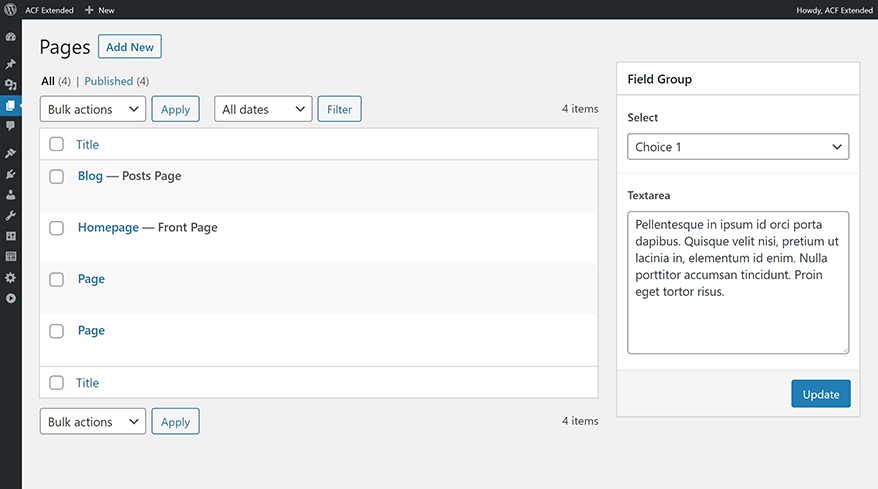The width and height of the screenshot is (878, 489).
Task: Open the top Bulk actions dropdown
Action: (93, 109)
